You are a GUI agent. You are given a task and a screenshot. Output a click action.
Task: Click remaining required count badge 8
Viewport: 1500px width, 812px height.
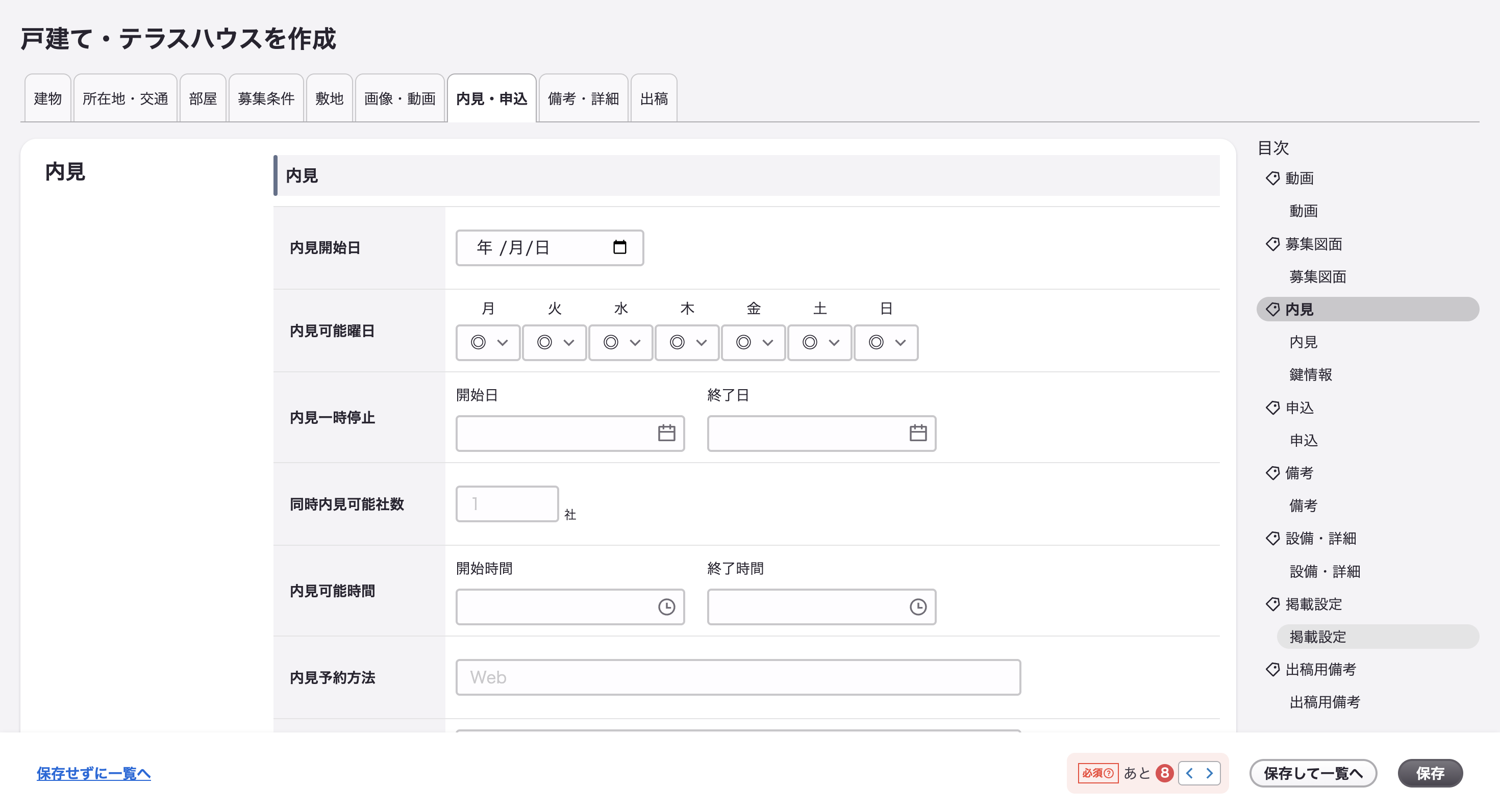coord(1165,773)
